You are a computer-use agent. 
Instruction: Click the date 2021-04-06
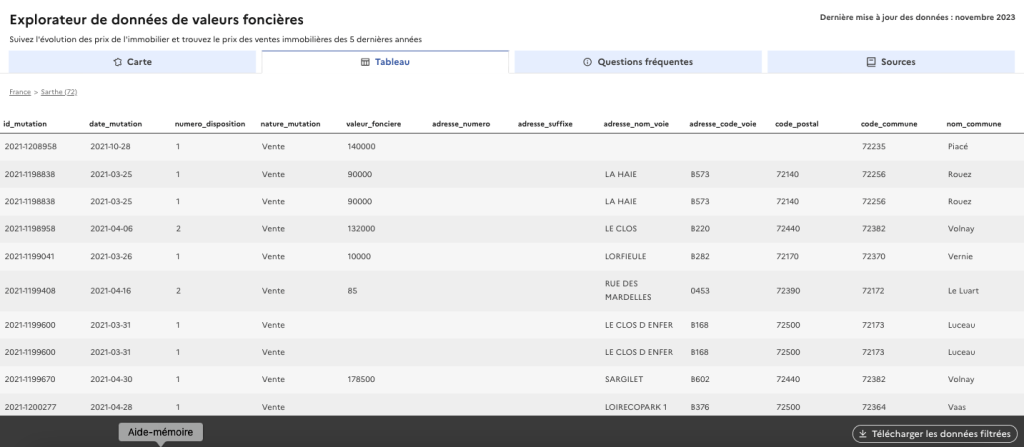(x=111, y=229)
